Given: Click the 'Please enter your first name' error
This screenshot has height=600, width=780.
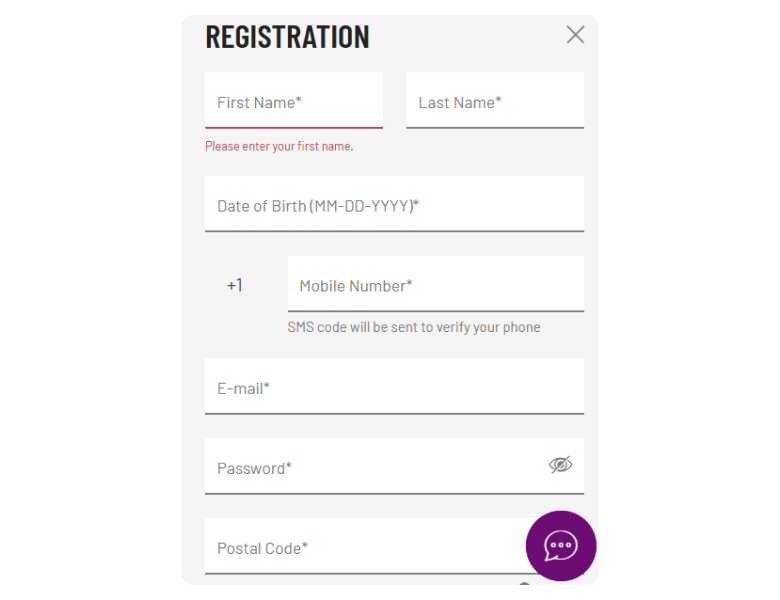Looking at the screenshot, I should click(279, 146).
